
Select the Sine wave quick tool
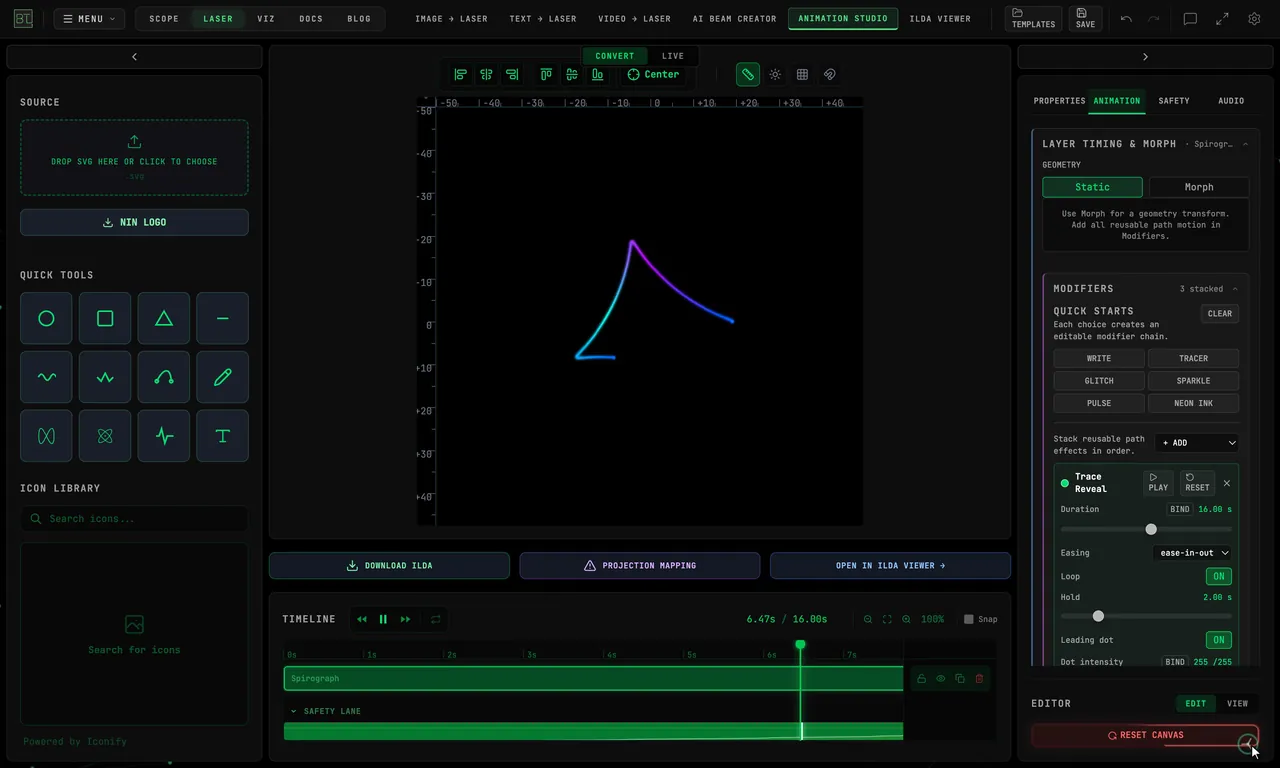46,377
